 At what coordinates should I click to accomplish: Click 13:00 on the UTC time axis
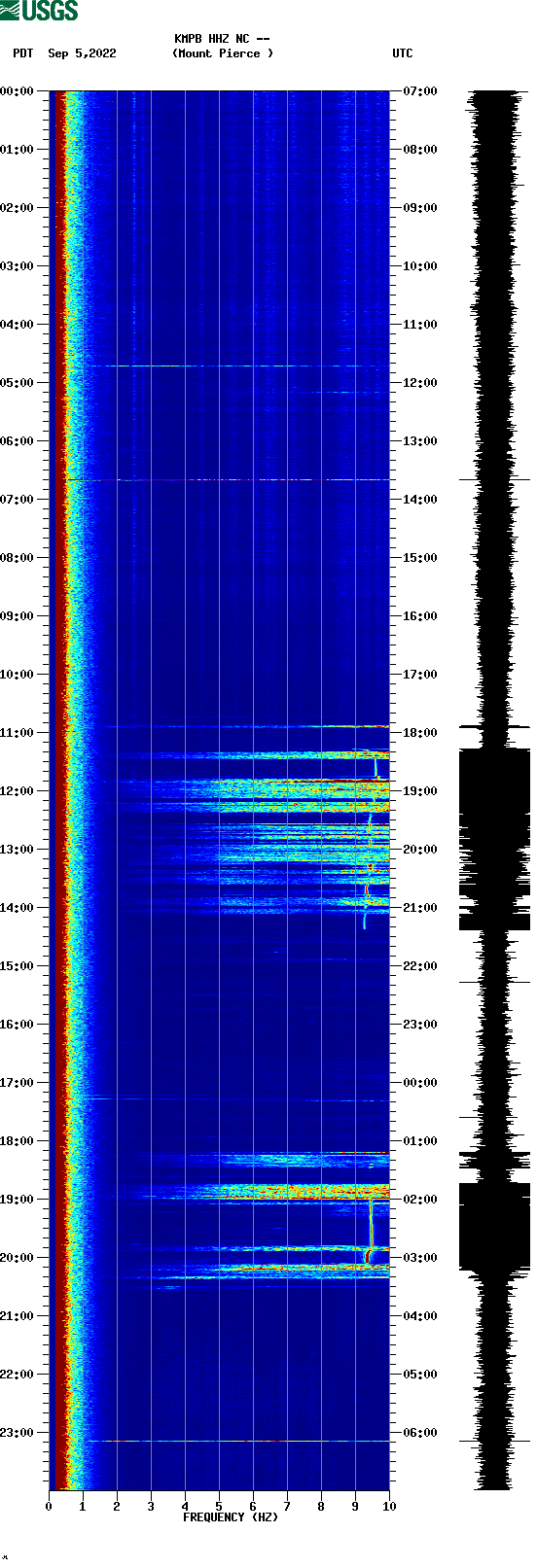[x=420, y=441]
